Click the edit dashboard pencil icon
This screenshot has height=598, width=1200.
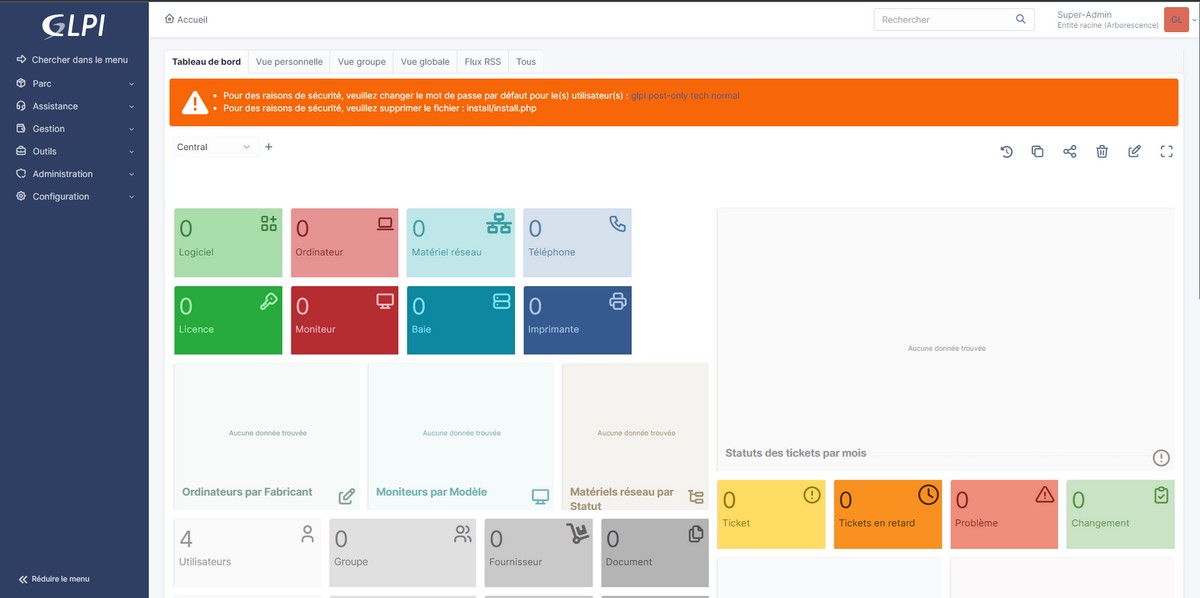1134,151
